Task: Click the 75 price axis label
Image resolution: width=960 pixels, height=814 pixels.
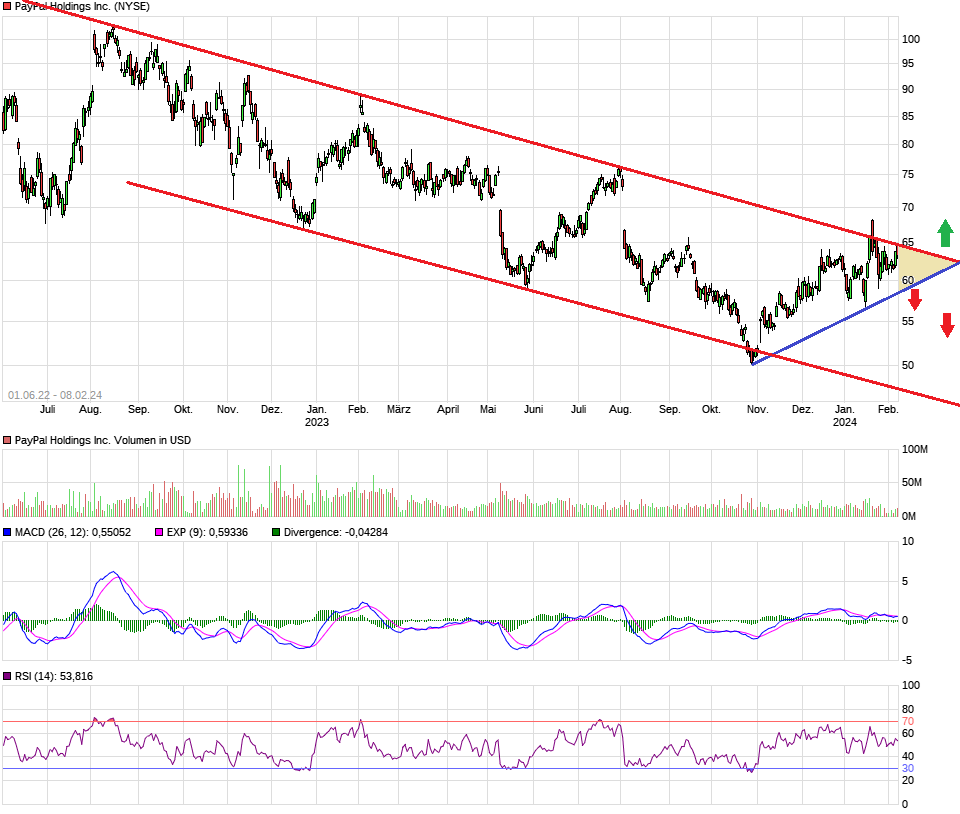Action: 908,174
